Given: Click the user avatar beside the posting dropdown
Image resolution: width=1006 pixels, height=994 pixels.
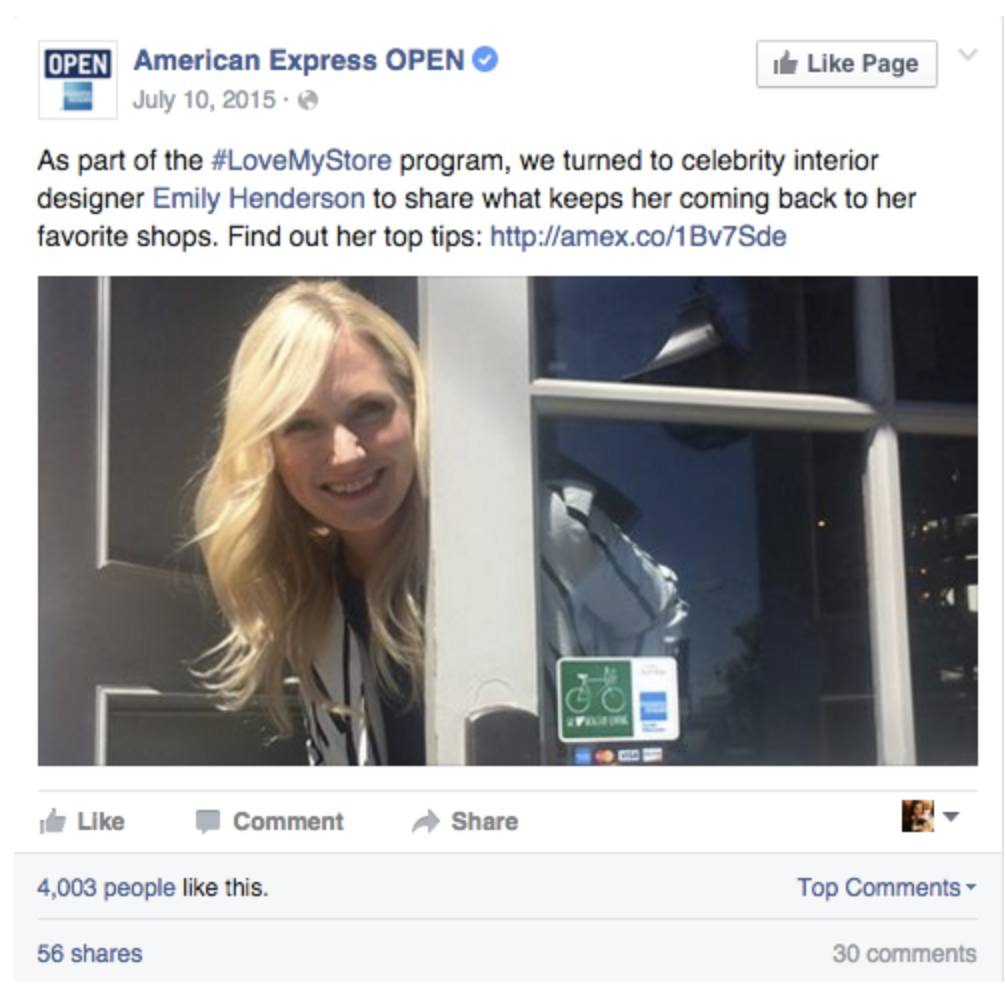Looking at the screenshot, I should point(917,816).
